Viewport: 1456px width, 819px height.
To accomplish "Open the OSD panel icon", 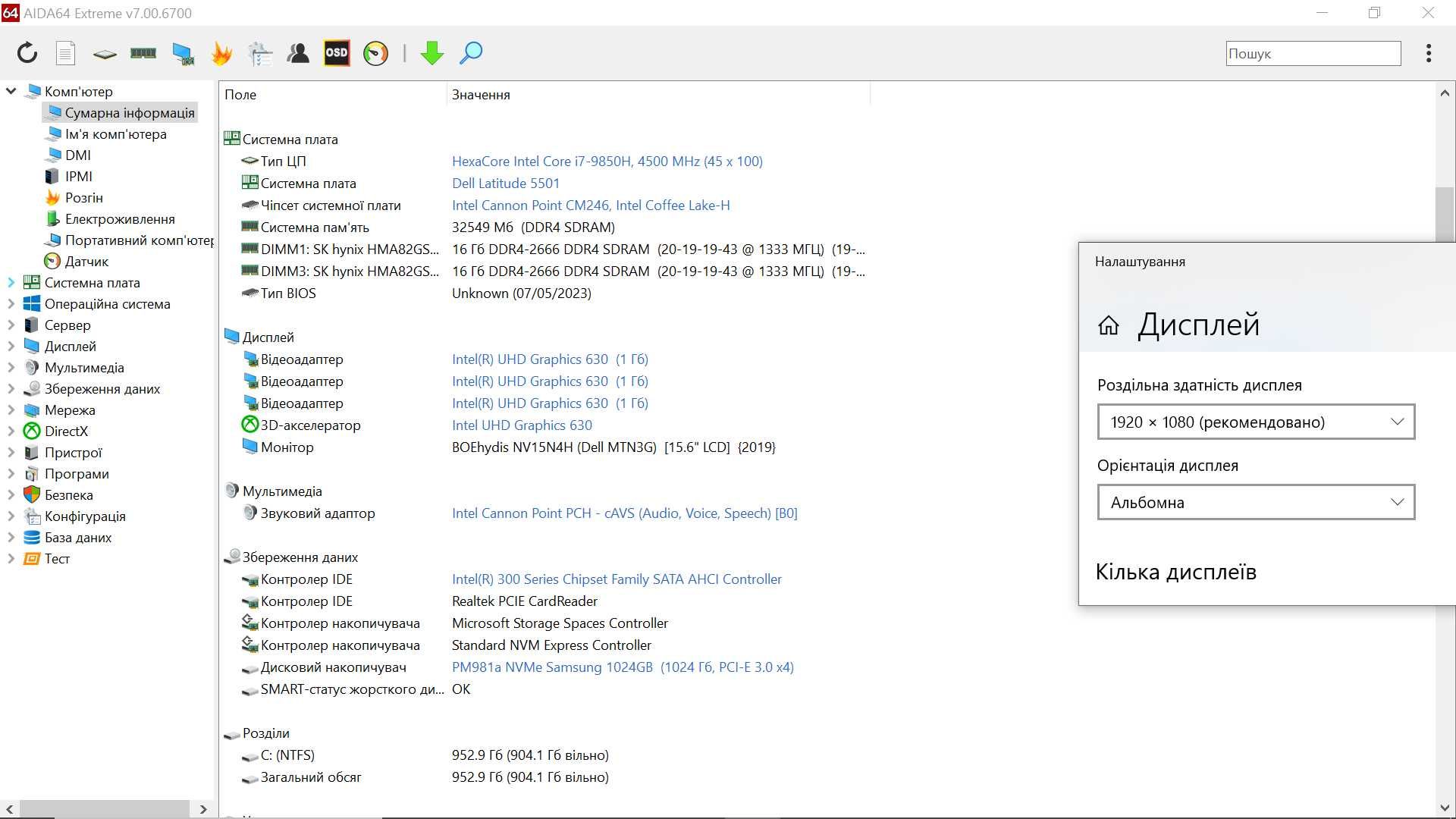I will point(337,53).
